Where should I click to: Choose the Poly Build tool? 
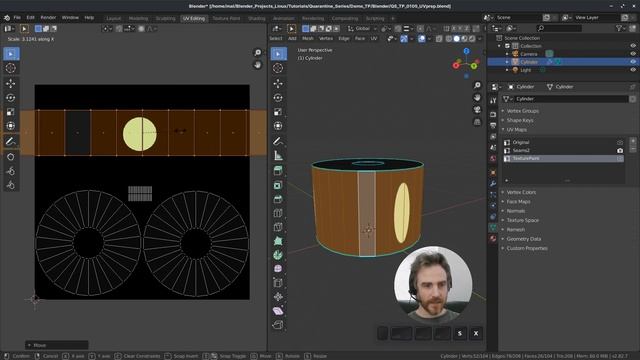click(278, 241)
